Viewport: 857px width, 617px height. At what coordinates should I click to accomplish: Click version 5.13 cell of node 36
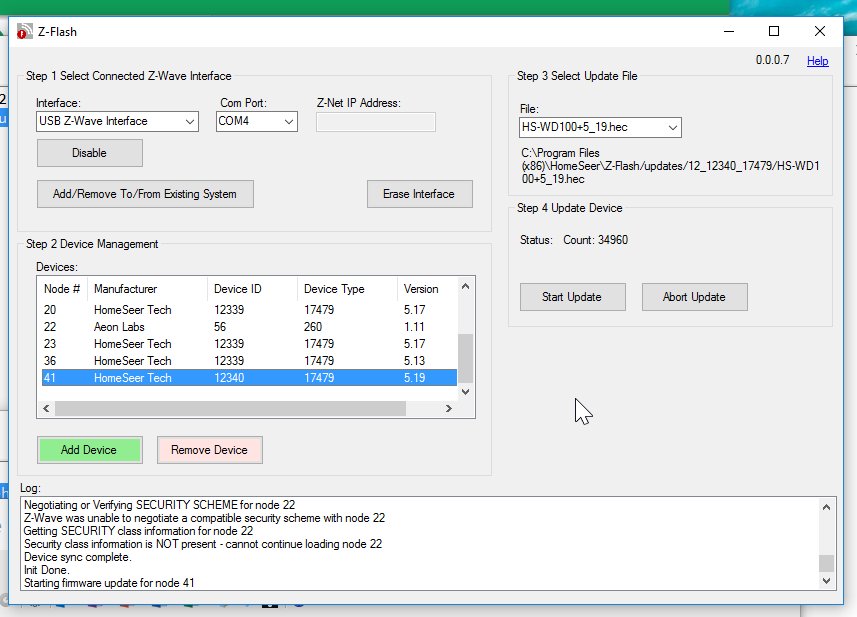(414, 361)
